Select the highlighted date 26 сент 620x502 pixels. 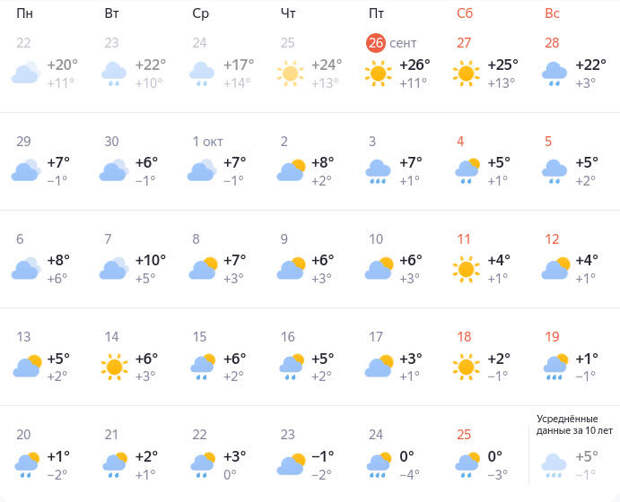389,43
